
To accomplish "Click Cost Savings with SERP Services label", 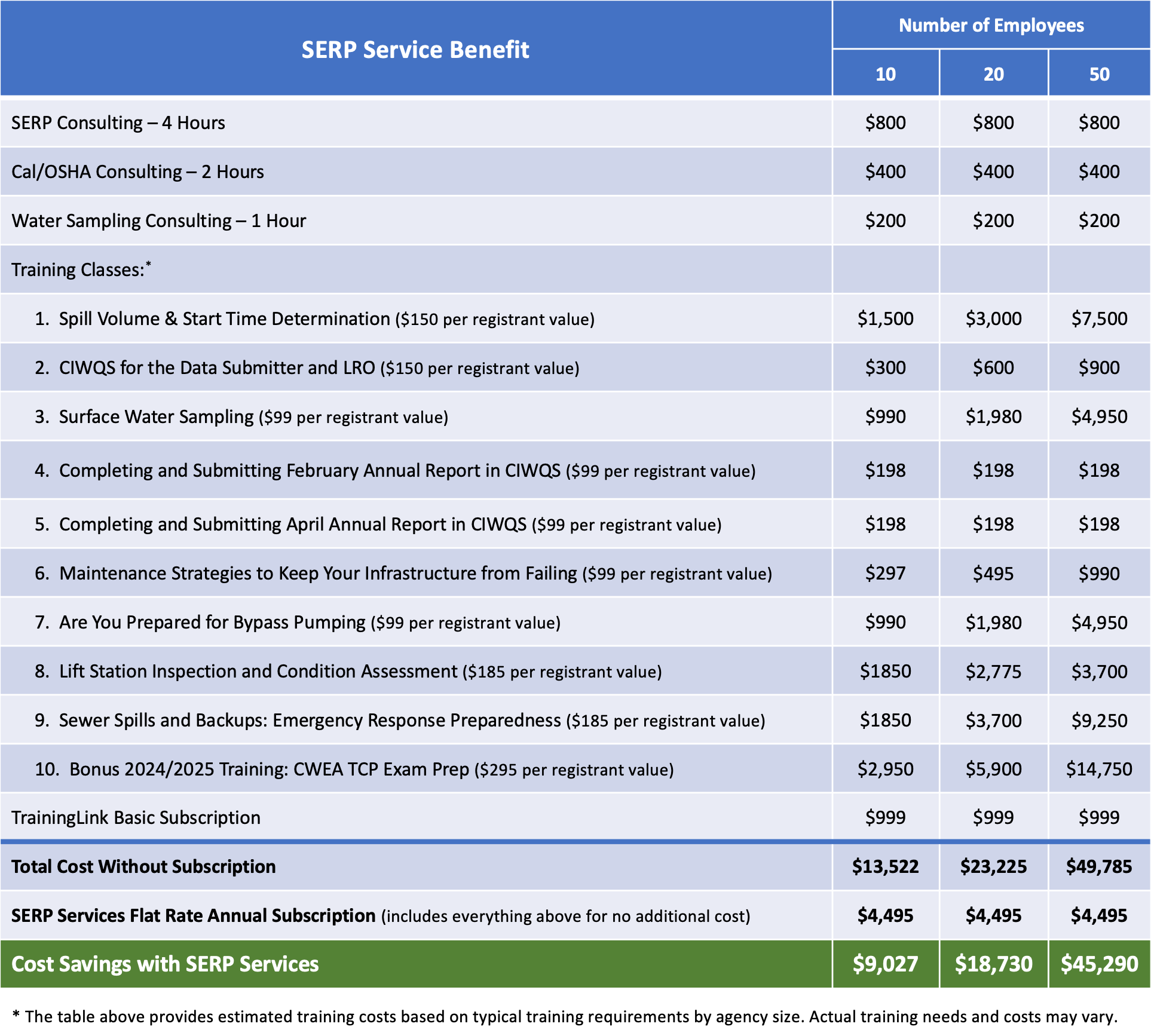I will click(165, 964).
